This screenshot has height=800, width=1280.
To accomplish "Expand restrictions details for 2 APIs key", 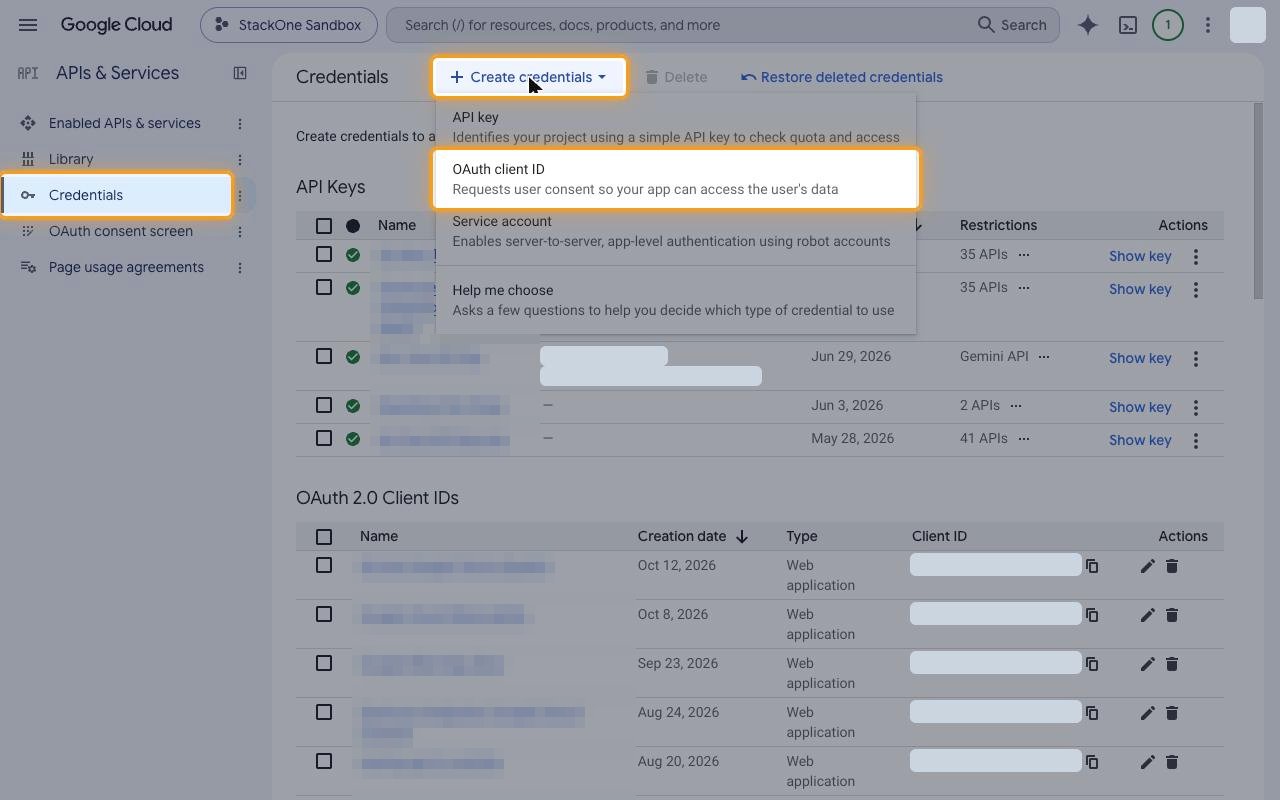I will [1016, 406].
